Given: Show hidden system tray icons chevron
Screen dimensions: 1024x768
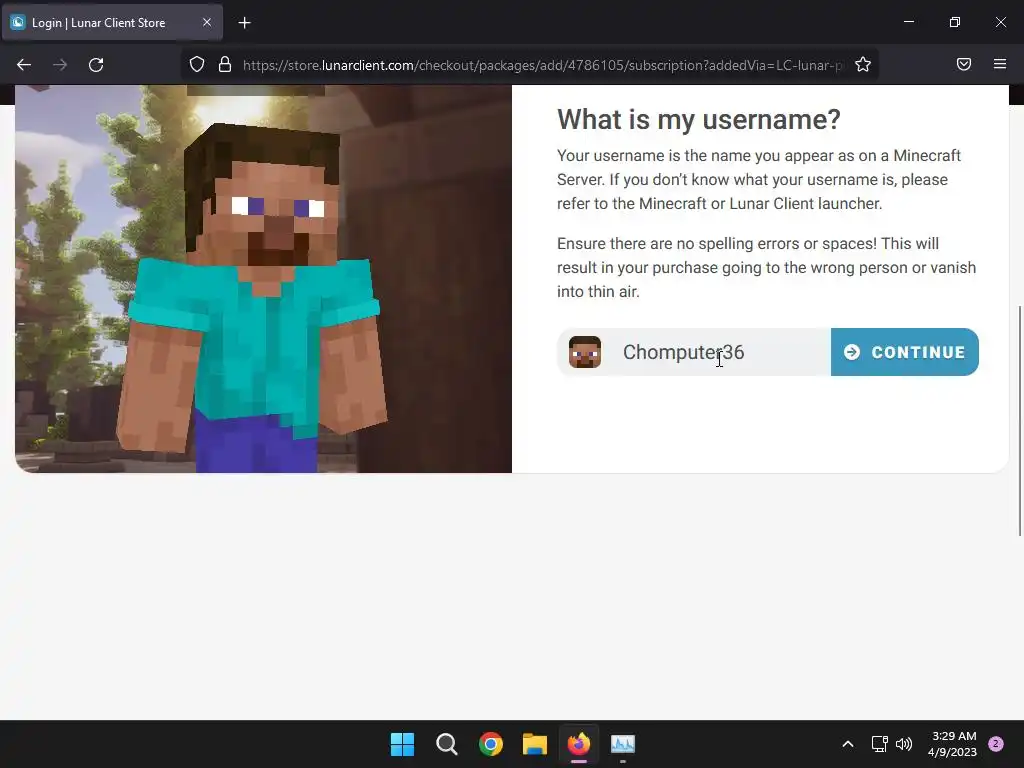Looking at the screenshot, I should pyautogui.click(x=848, y=744).
